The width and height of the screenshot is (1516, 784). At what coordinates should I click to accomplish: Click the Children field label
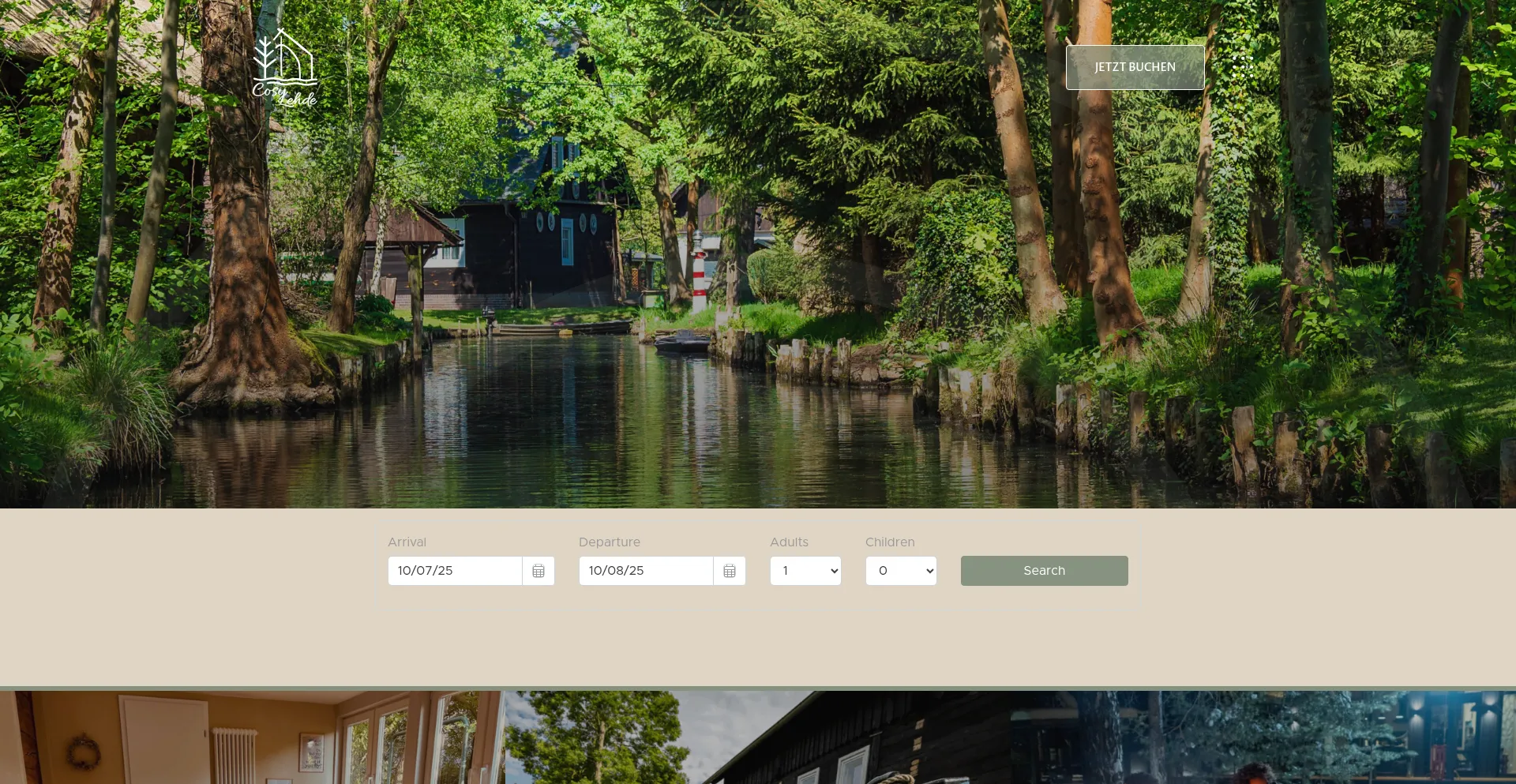(x=890, y=542)
